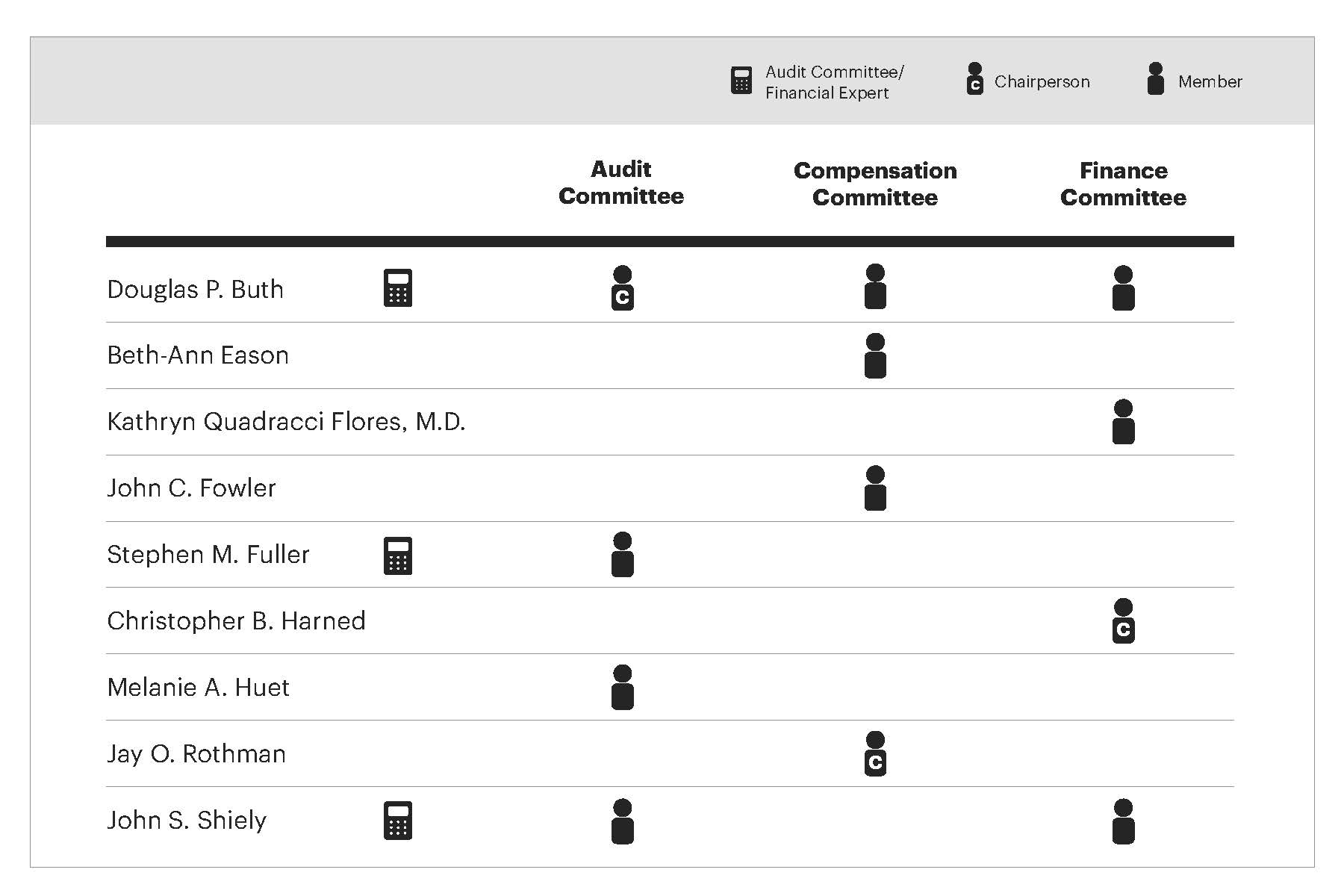Screen dimensions: 1344x896
Task: Click the legend's calculator icon
Action: pos(741,81)
